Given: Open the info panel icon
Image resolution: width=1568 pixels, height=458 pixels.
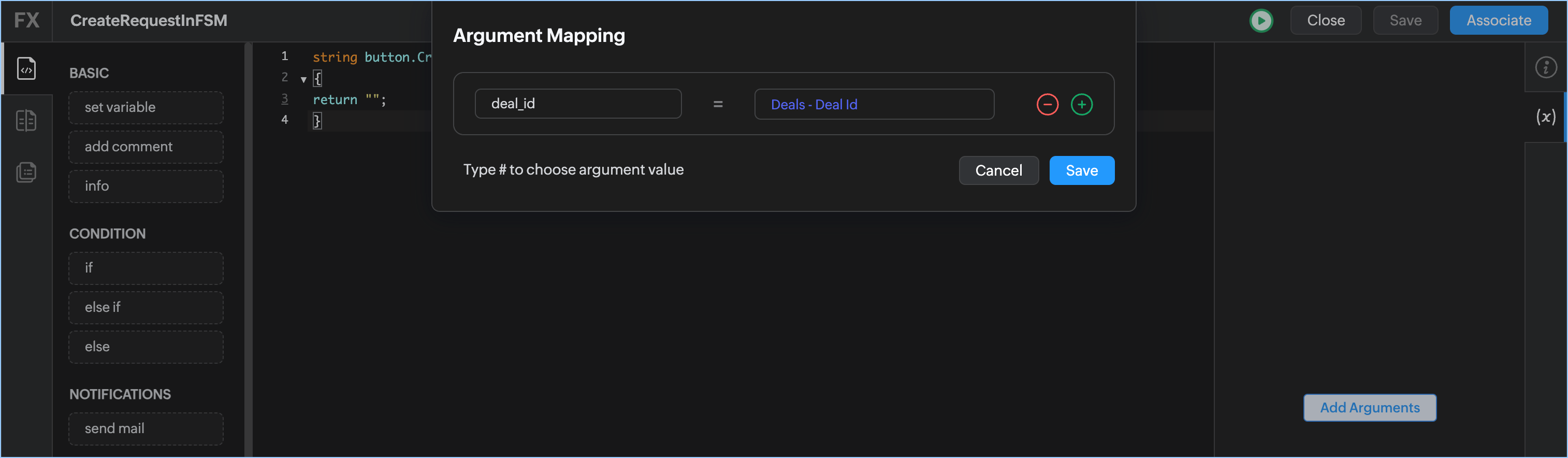Looking at the screenshot, I should (1546, 67).
